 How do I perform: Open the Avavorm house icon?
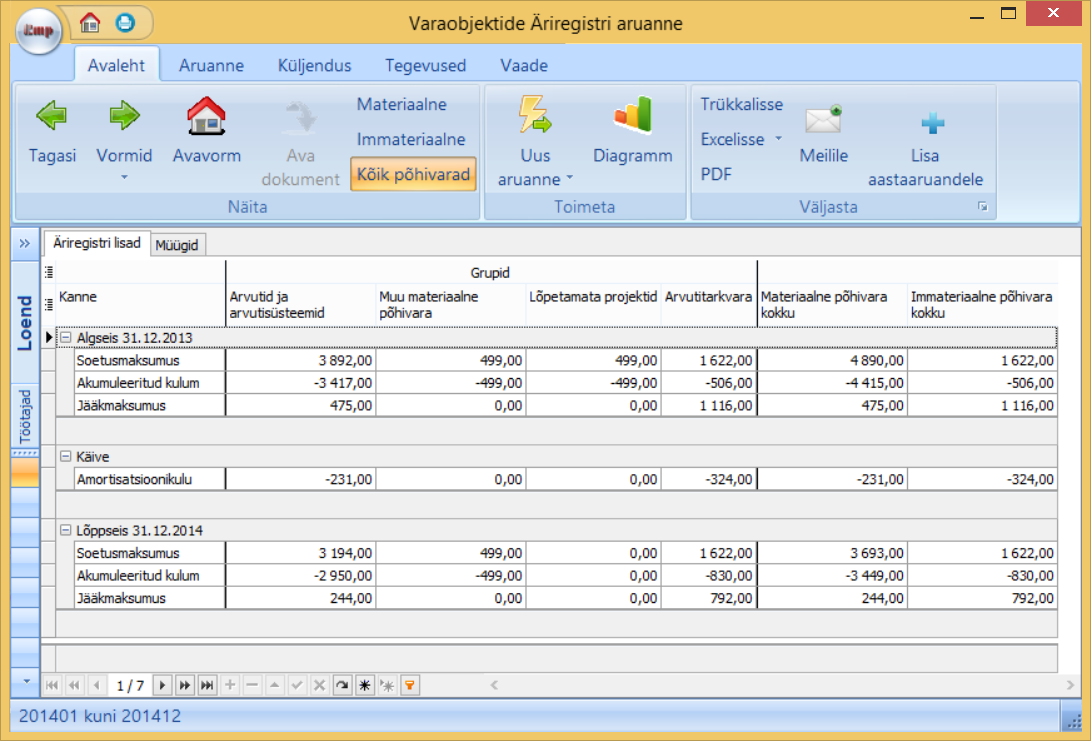click(207, 117)
